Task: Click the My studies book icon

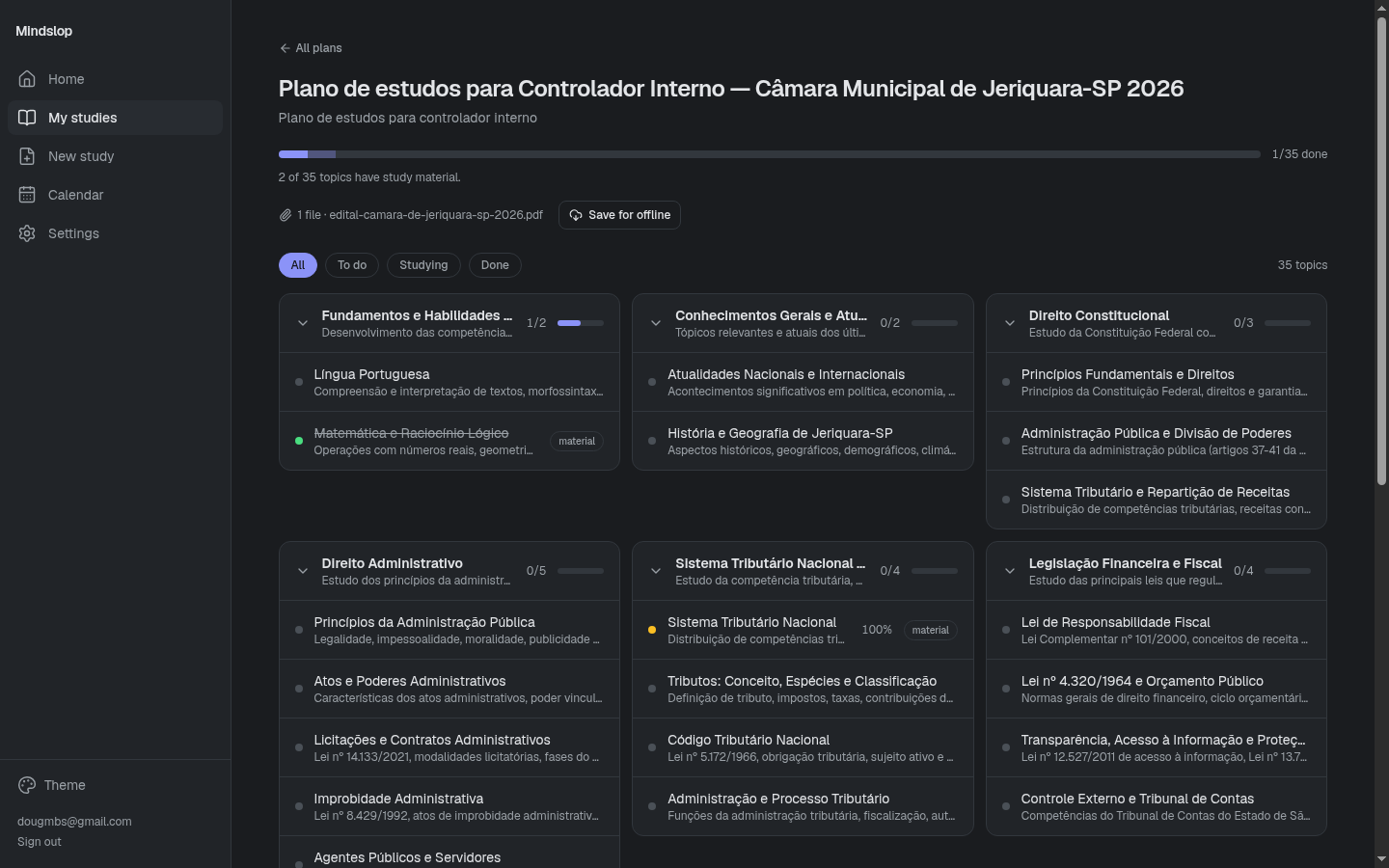Action: (x=27, y=118)
